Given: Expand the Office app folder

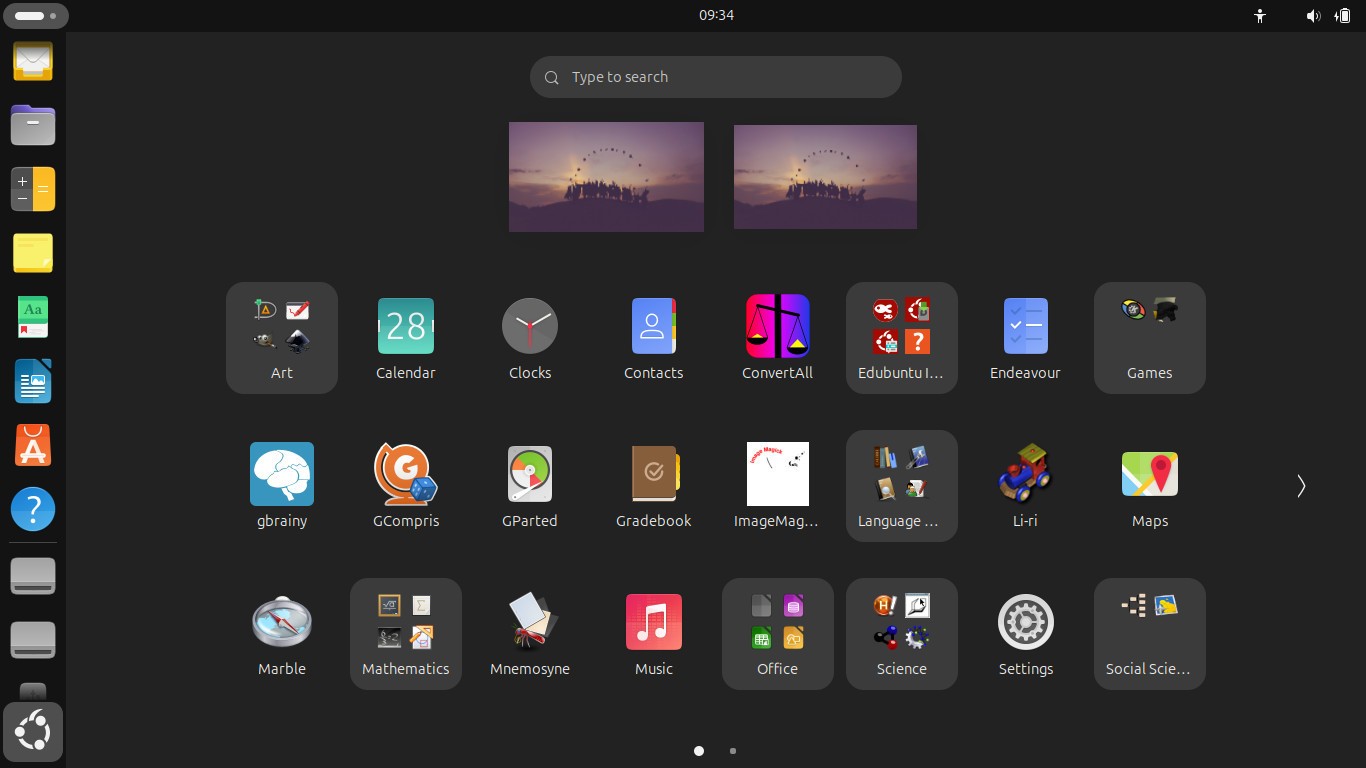Looking at the screenshot, I should click(x=777, y=633).
